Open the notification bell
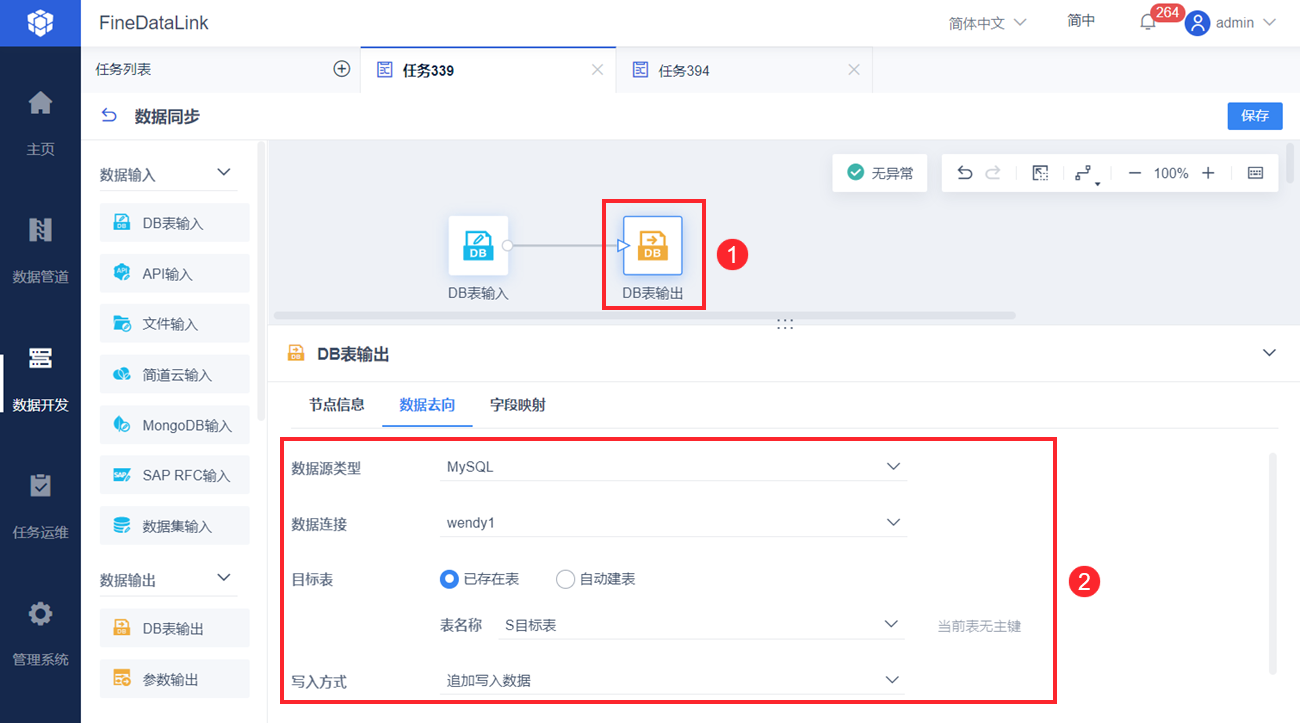This screenshot has width=1300, height=723. click(x=1148, y=22)
